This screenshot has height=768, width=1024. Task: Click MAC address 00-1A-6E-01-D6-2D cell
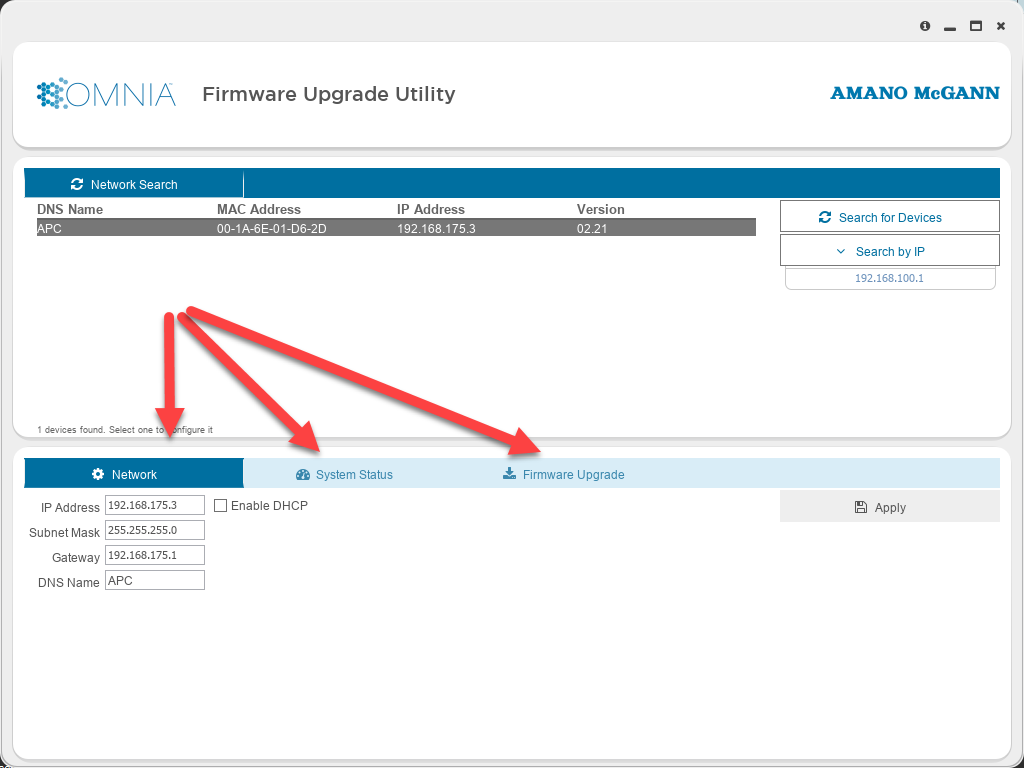coord(272,229)
